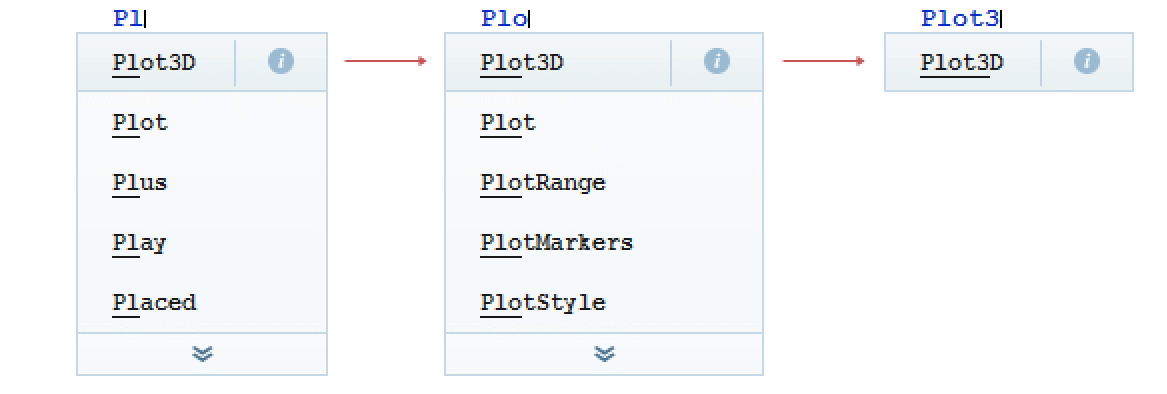This screenshot has width=1167, height=394.
Task: Choose PlotStyle from the completion list
Action: [604, 302]
